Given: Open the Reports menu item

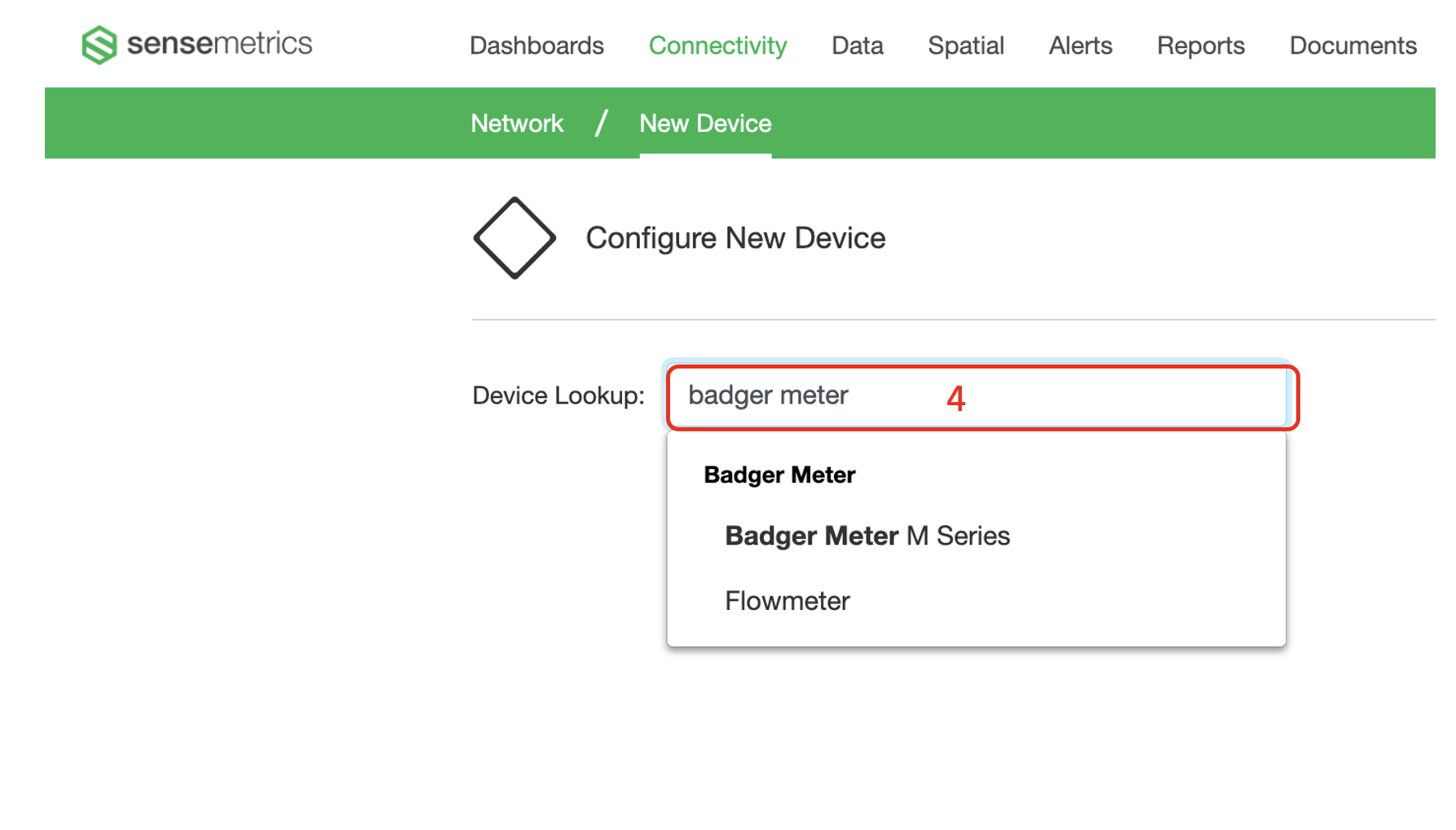Looking at the screenshot, I should (x=1201, y=46).
